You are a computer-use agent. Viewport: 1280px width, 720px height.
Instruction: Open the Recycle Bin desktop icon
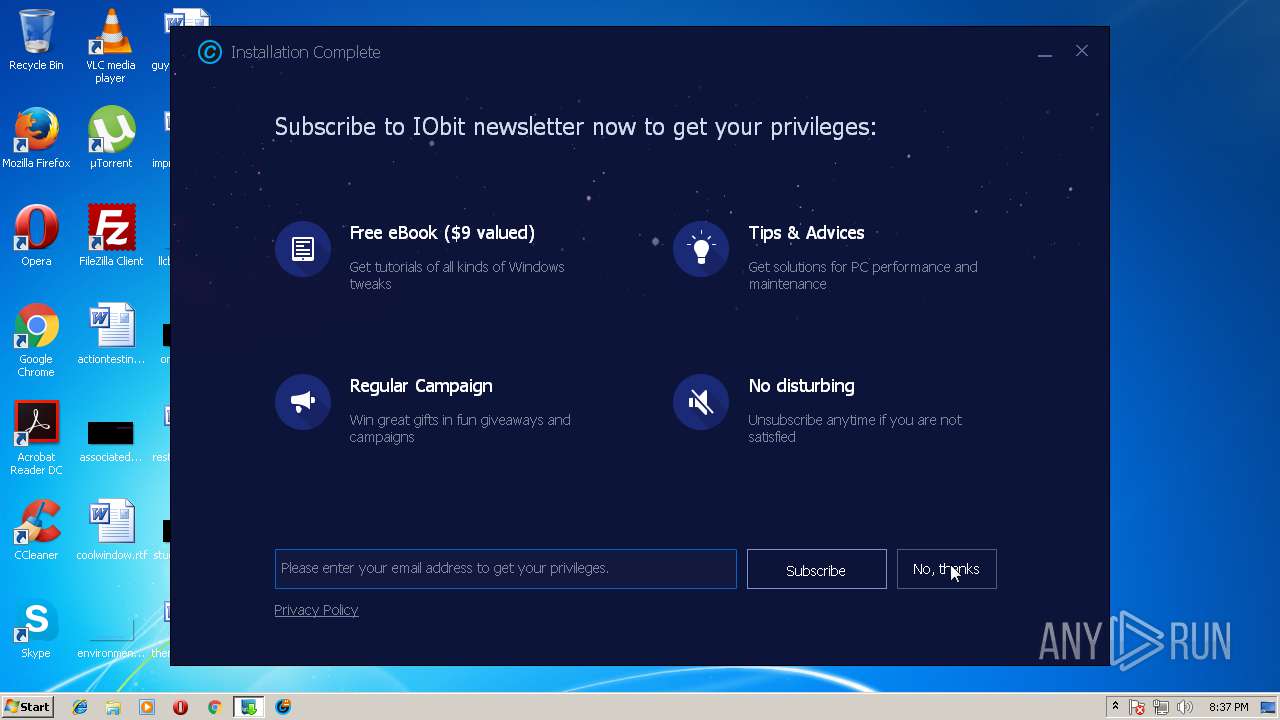pyautogui.click(x=36, y=40)
